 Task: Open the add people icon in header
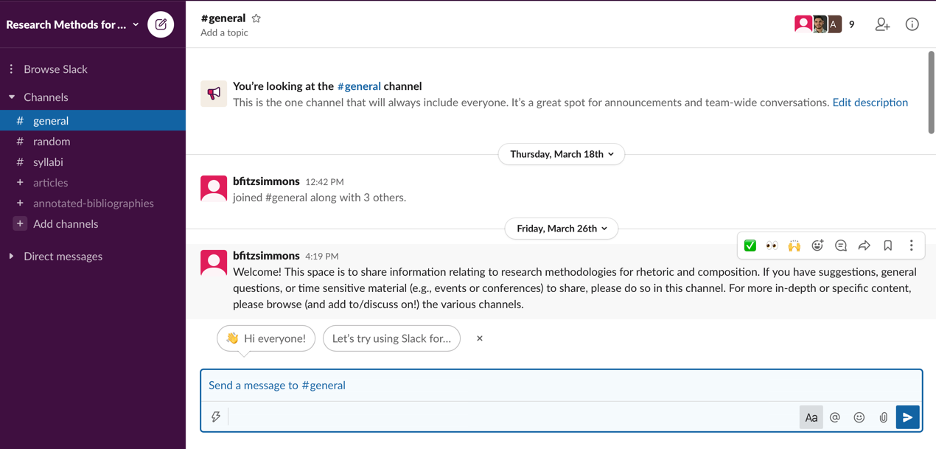pos(882,24)
